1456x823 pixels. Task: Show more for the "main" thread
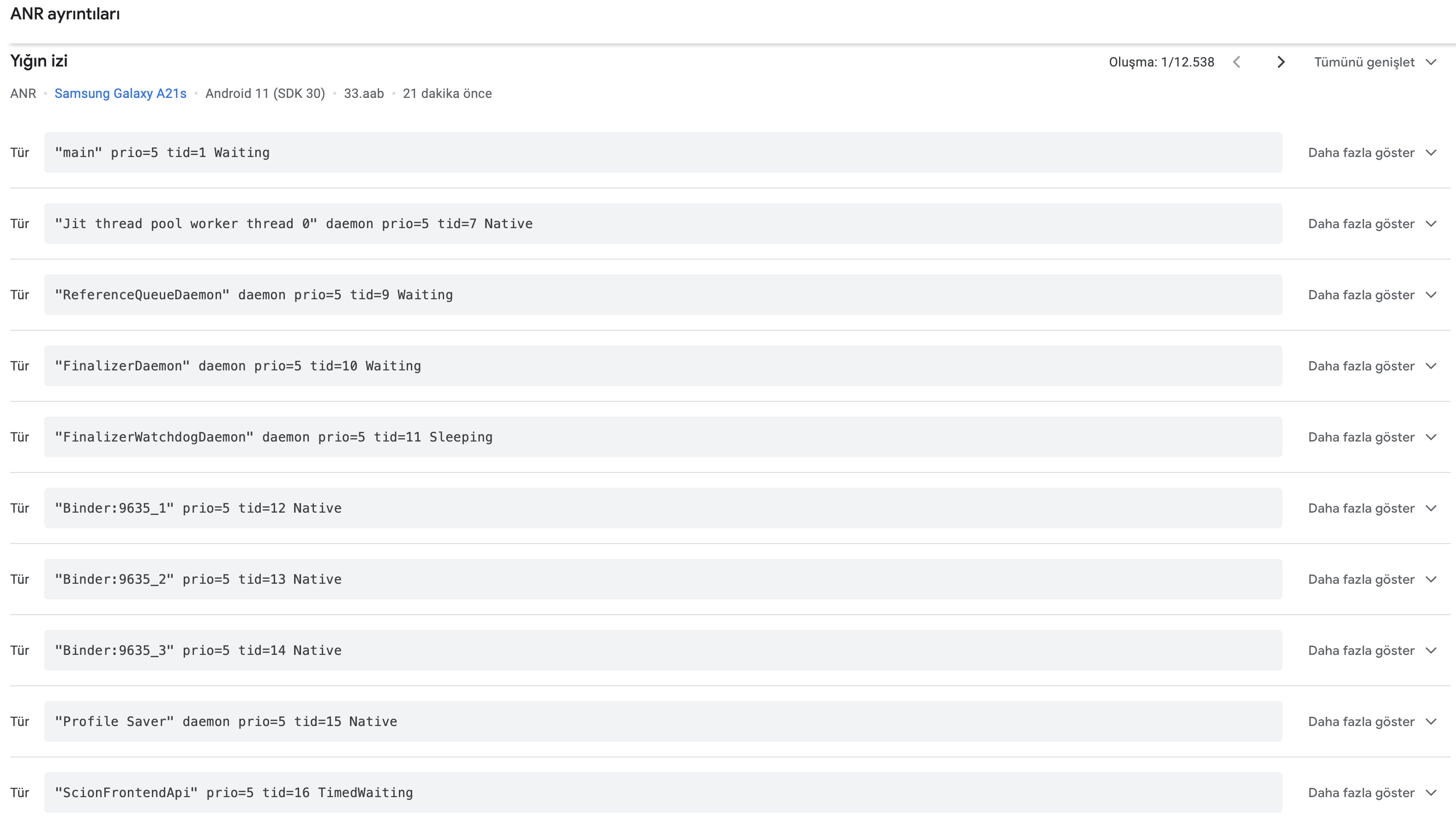(1372, 153)
